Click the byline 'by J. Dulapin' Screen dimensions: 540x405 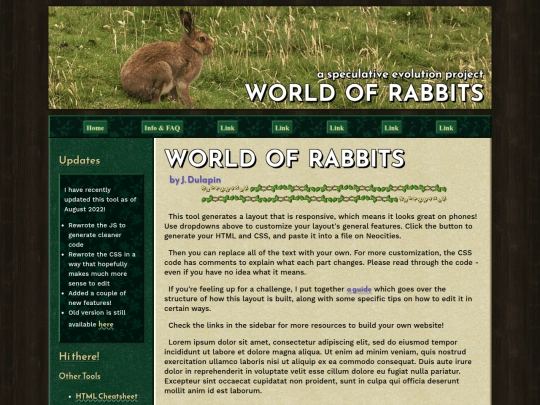pos(195,180)
